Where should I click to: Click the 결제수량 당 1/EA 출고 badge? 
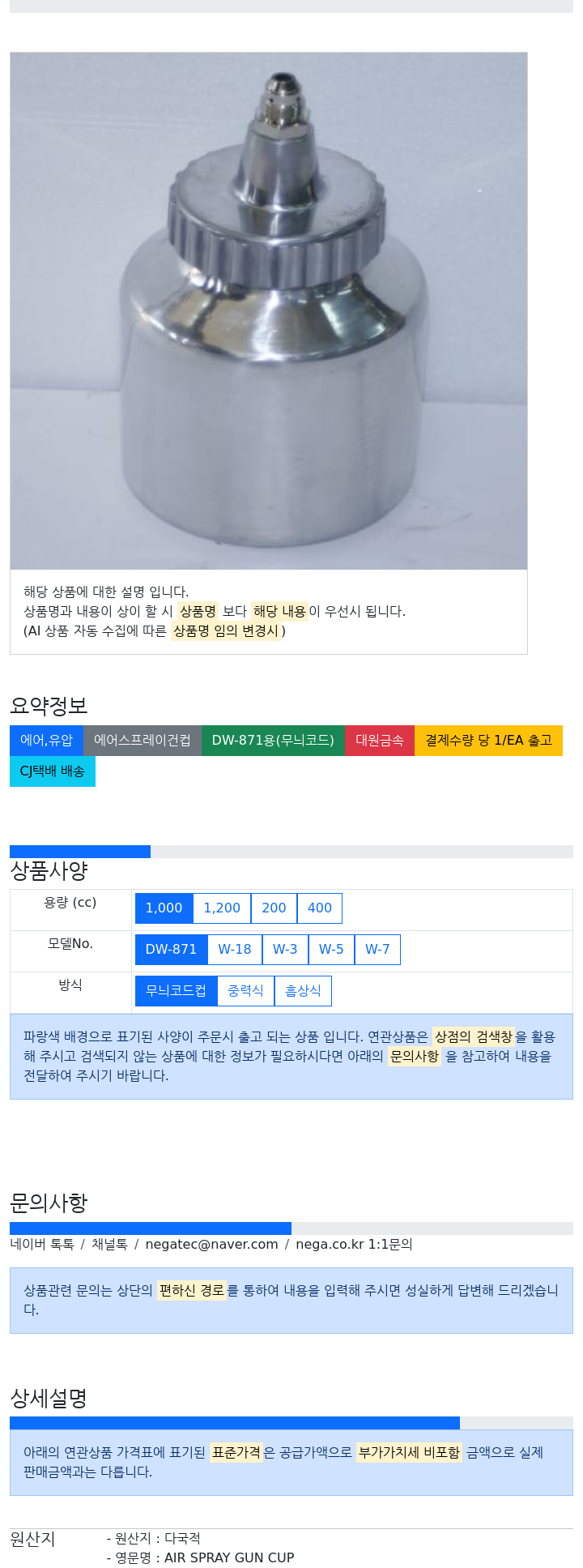[488, 740]
